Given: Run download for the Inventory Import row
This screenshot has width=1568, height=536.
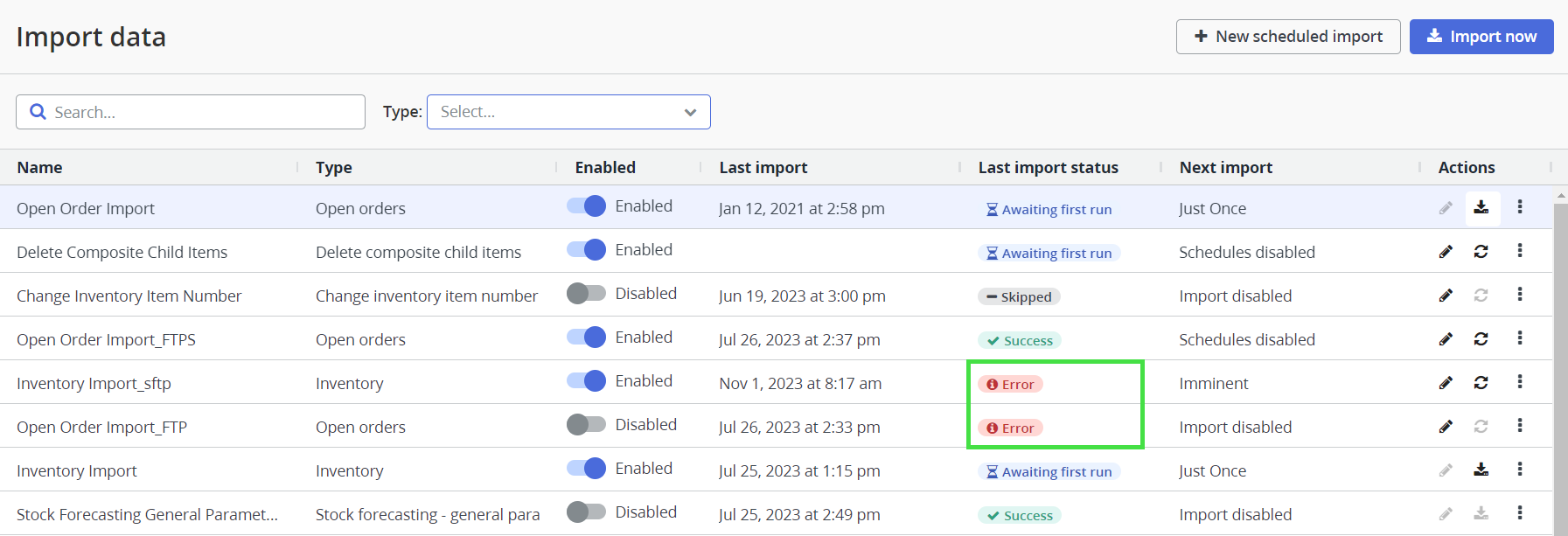Looking at the screenshot, I should [x=1481, y=470].
